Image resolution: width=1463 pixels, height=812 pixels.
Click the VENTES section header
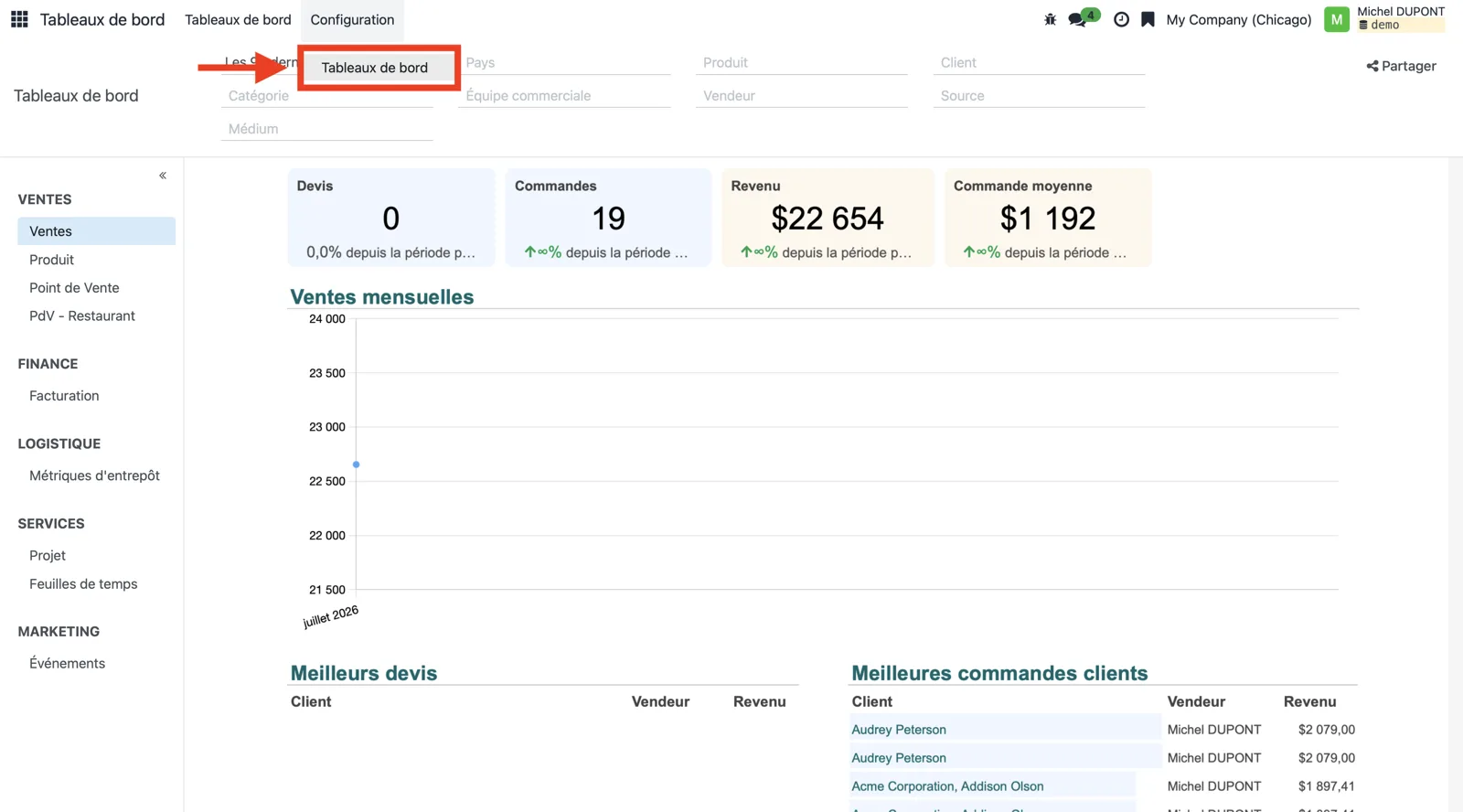coord(45,199)
